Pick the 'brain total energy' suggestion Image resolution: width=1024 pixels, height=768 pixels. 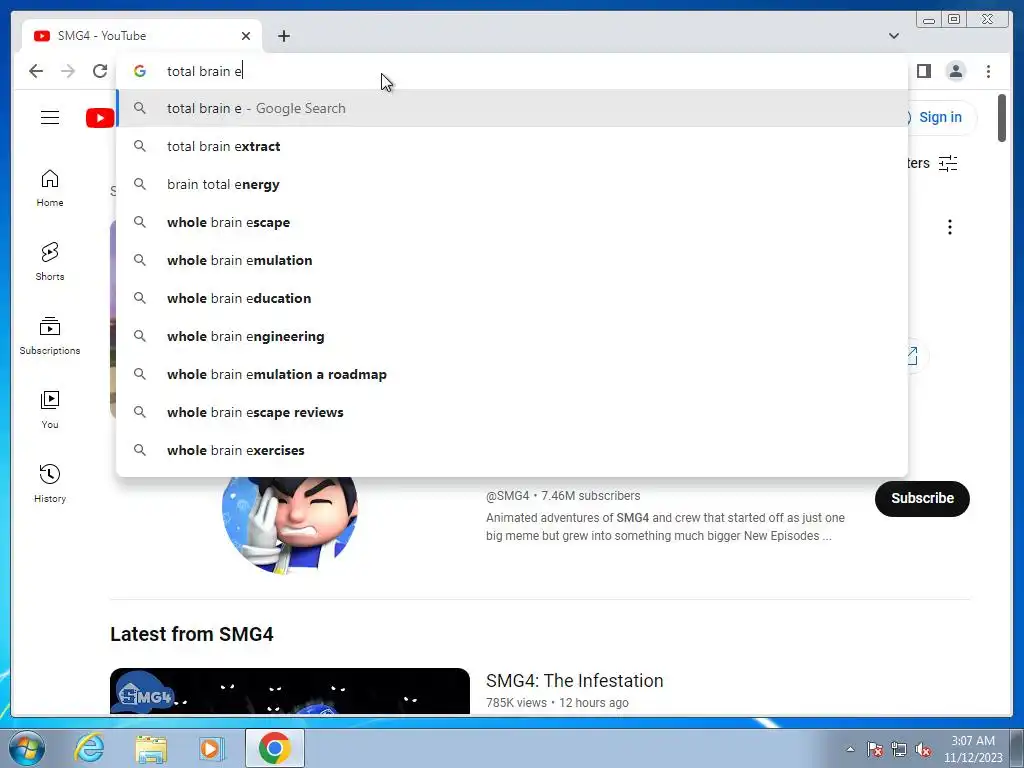coord(512,184)
